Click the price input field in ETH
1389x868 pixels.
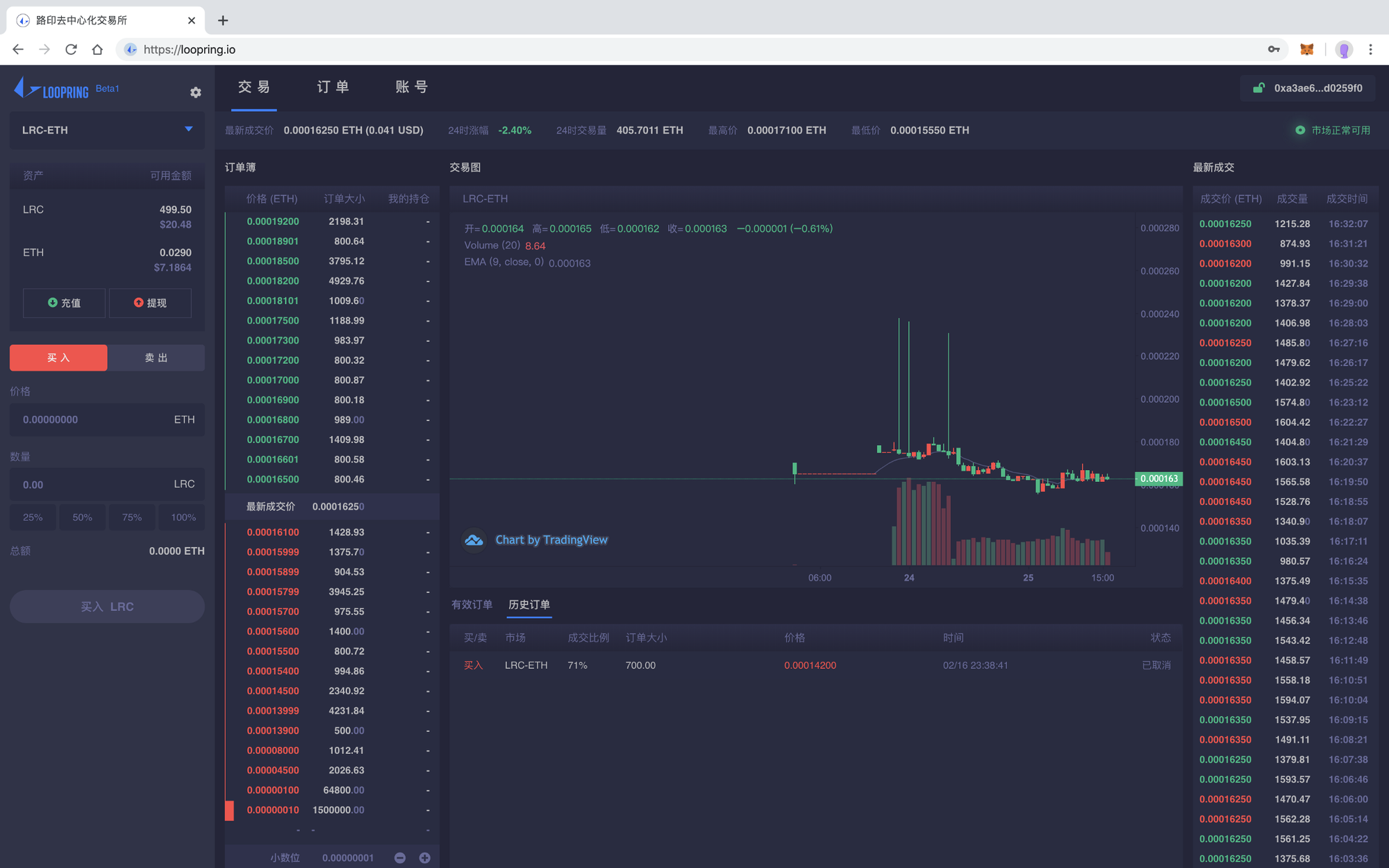(107, 419)
